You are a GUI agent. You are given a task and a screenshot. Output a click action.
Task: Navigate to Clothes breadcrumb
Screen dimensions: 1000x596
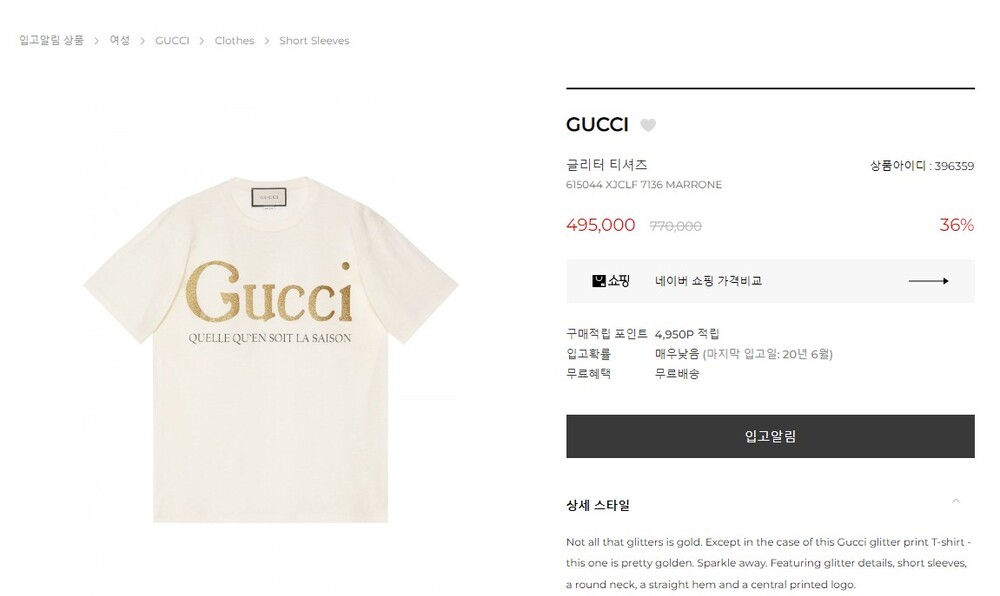click(x=234, y=40)
